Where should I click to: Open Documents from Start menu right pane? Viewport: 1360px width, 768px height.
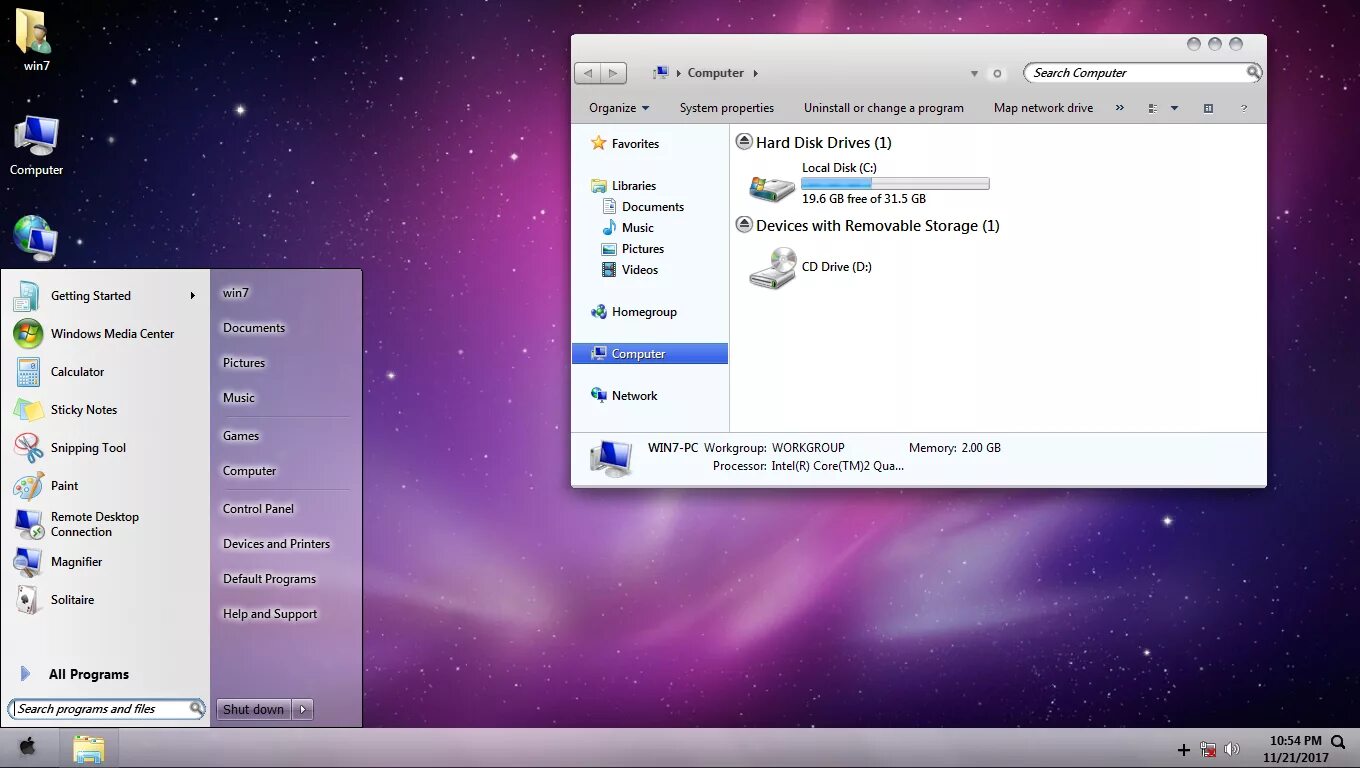(254, 328)
